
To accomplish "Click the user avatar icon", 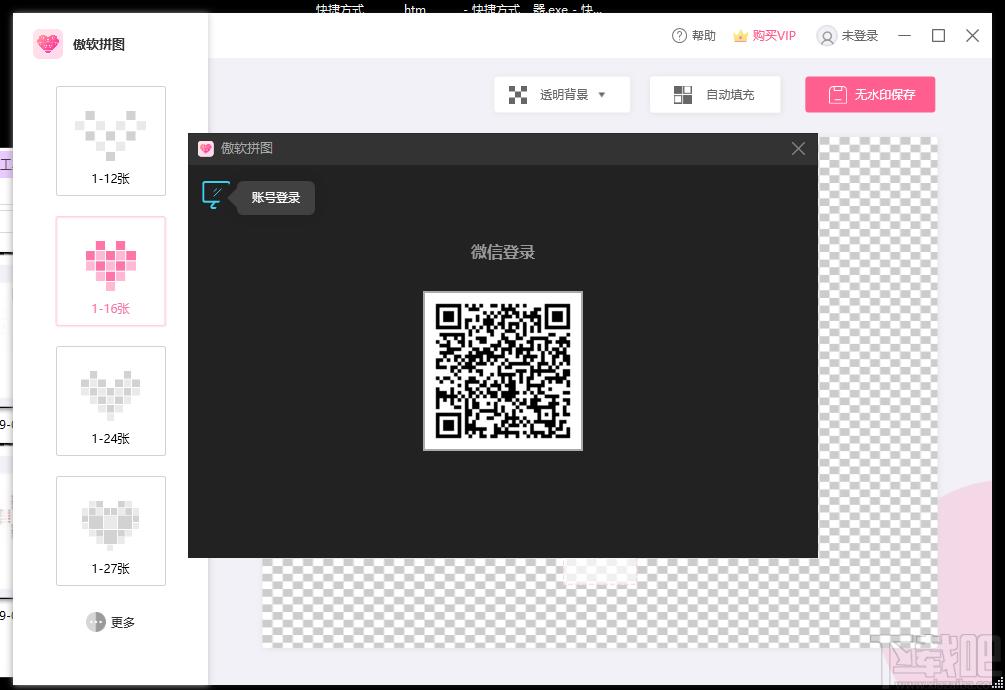I will coord(827,37).
